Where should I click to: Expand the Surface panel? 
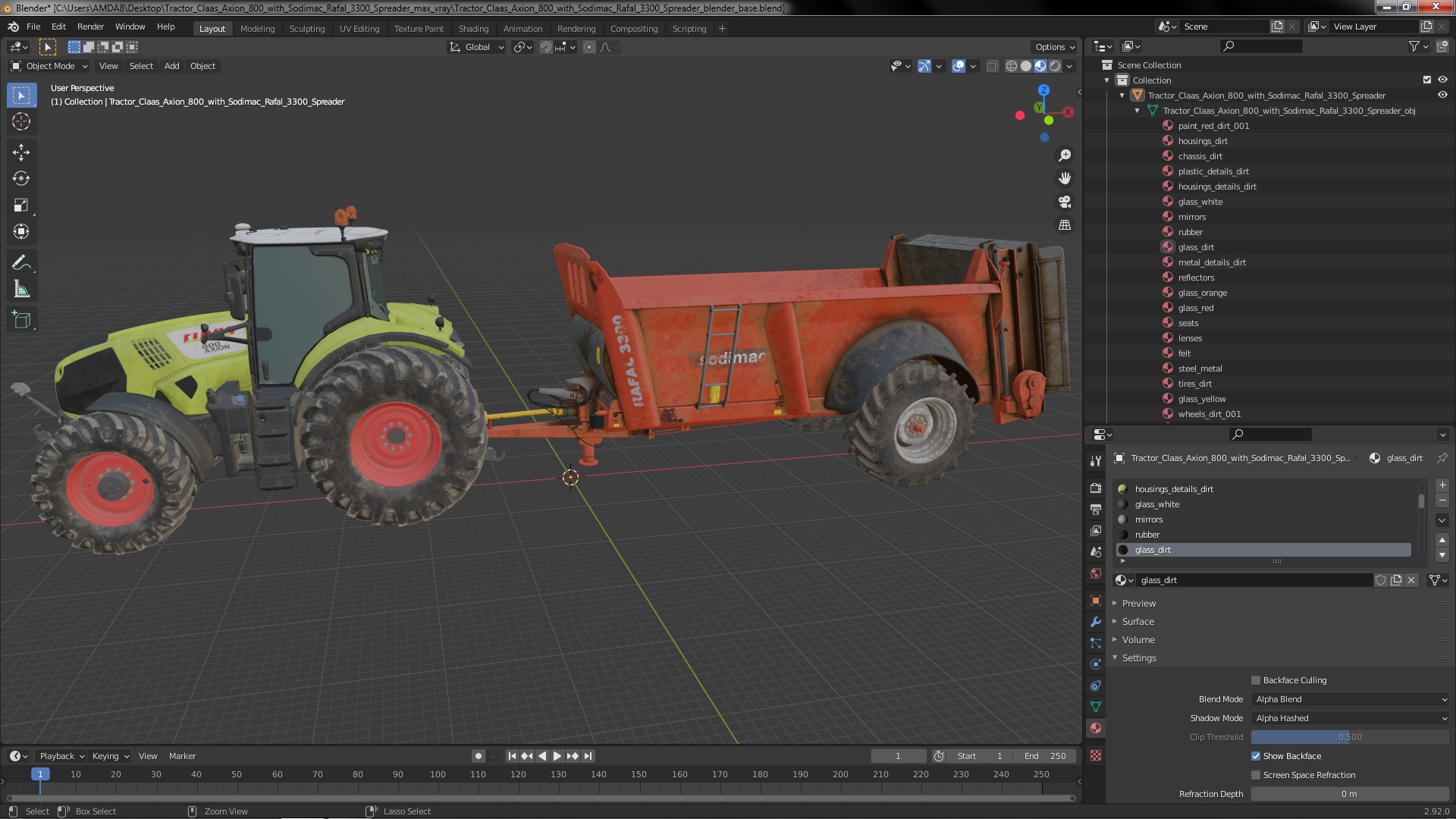(1138, 622)
